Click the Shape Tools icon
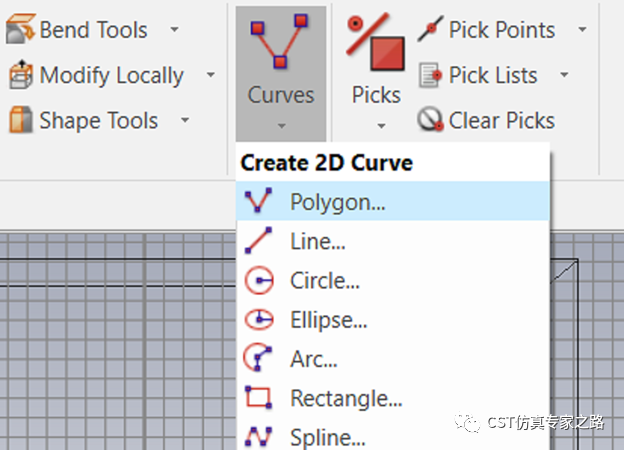The width and height of the screenshot is (624, 450). pos(21,119)
